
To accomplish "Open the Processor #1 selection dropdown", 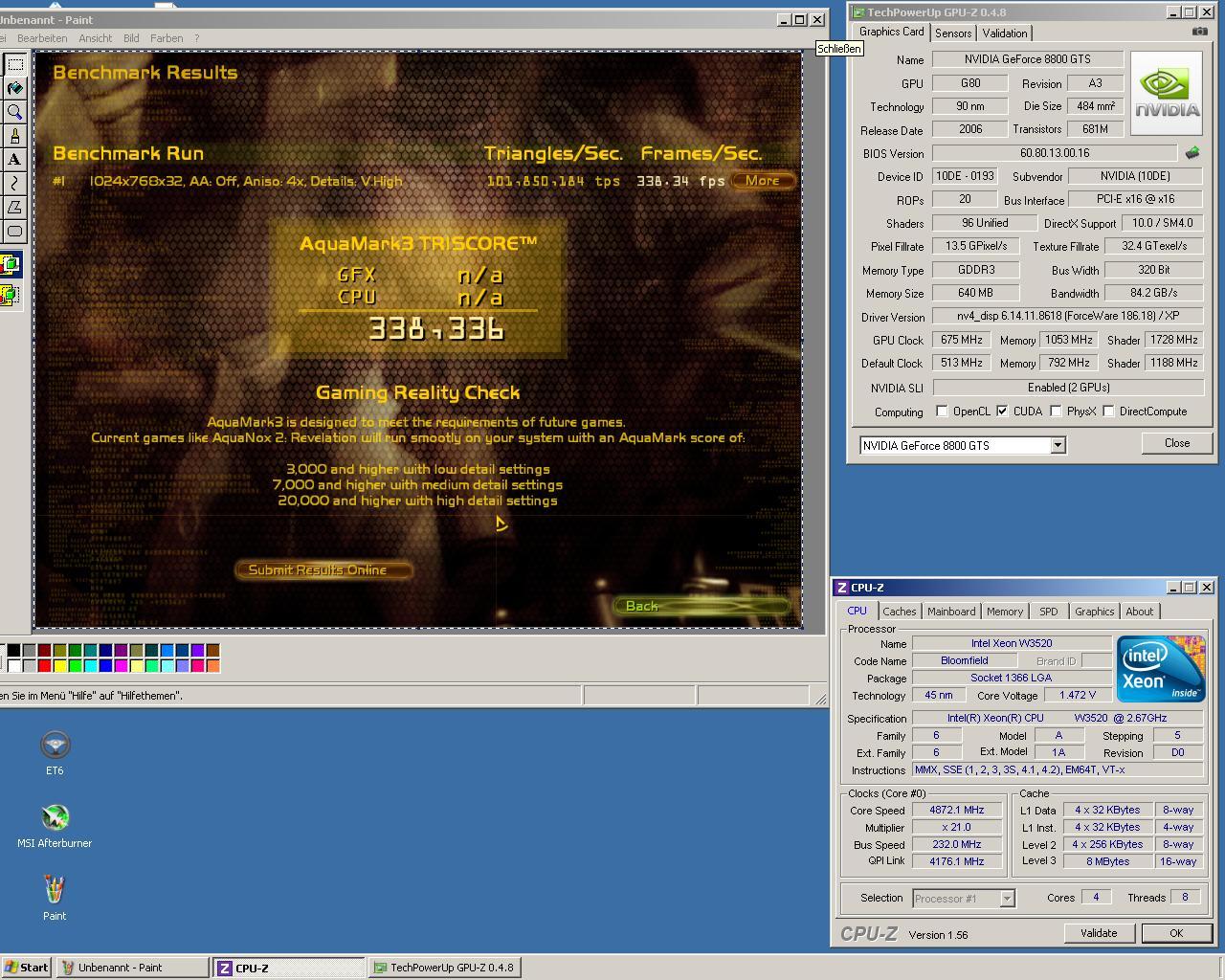I will (1007, 898).
